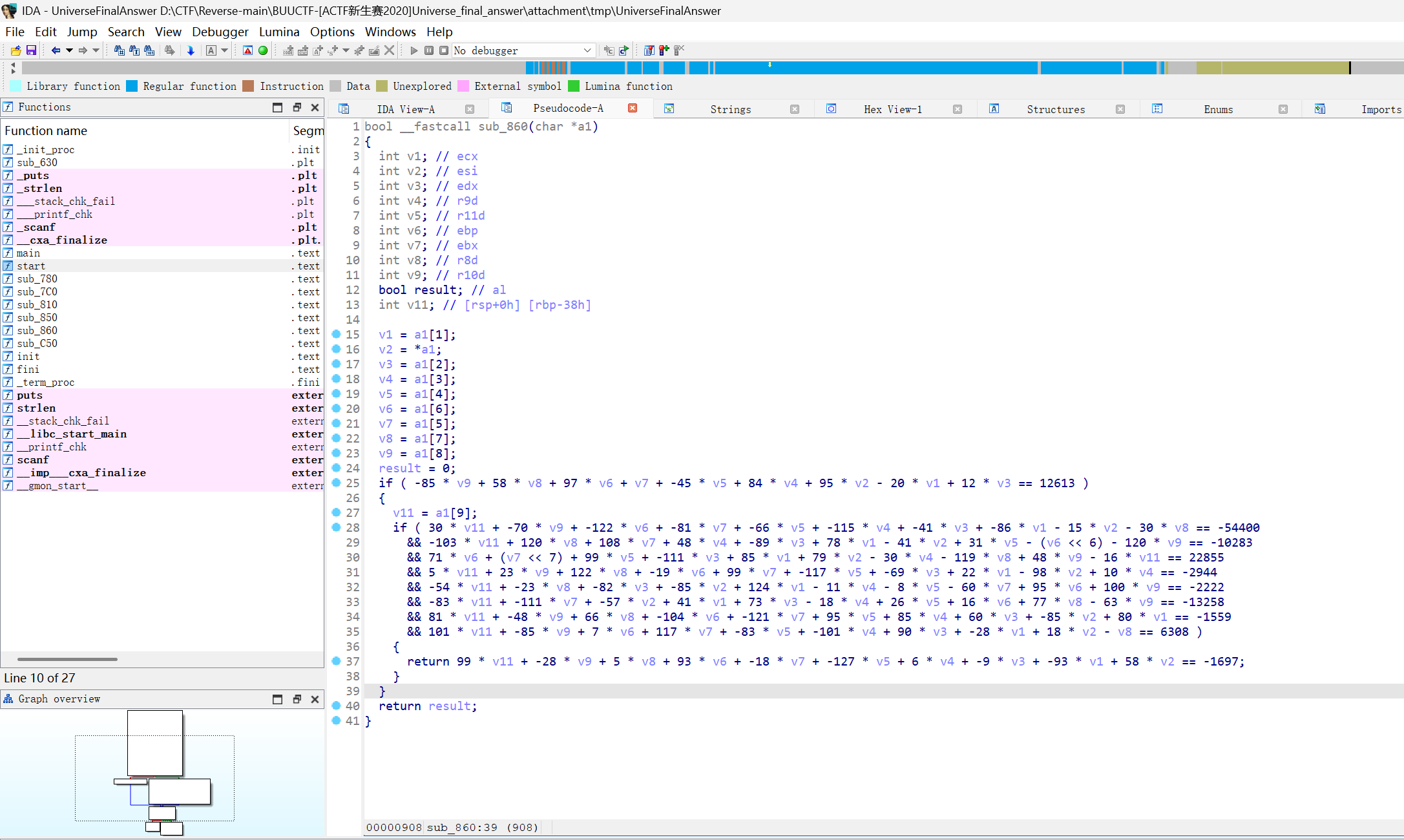The image size is (1404, 840).
Task: Click the Lumina green circle icon
Action: click(x=262, y=50)
